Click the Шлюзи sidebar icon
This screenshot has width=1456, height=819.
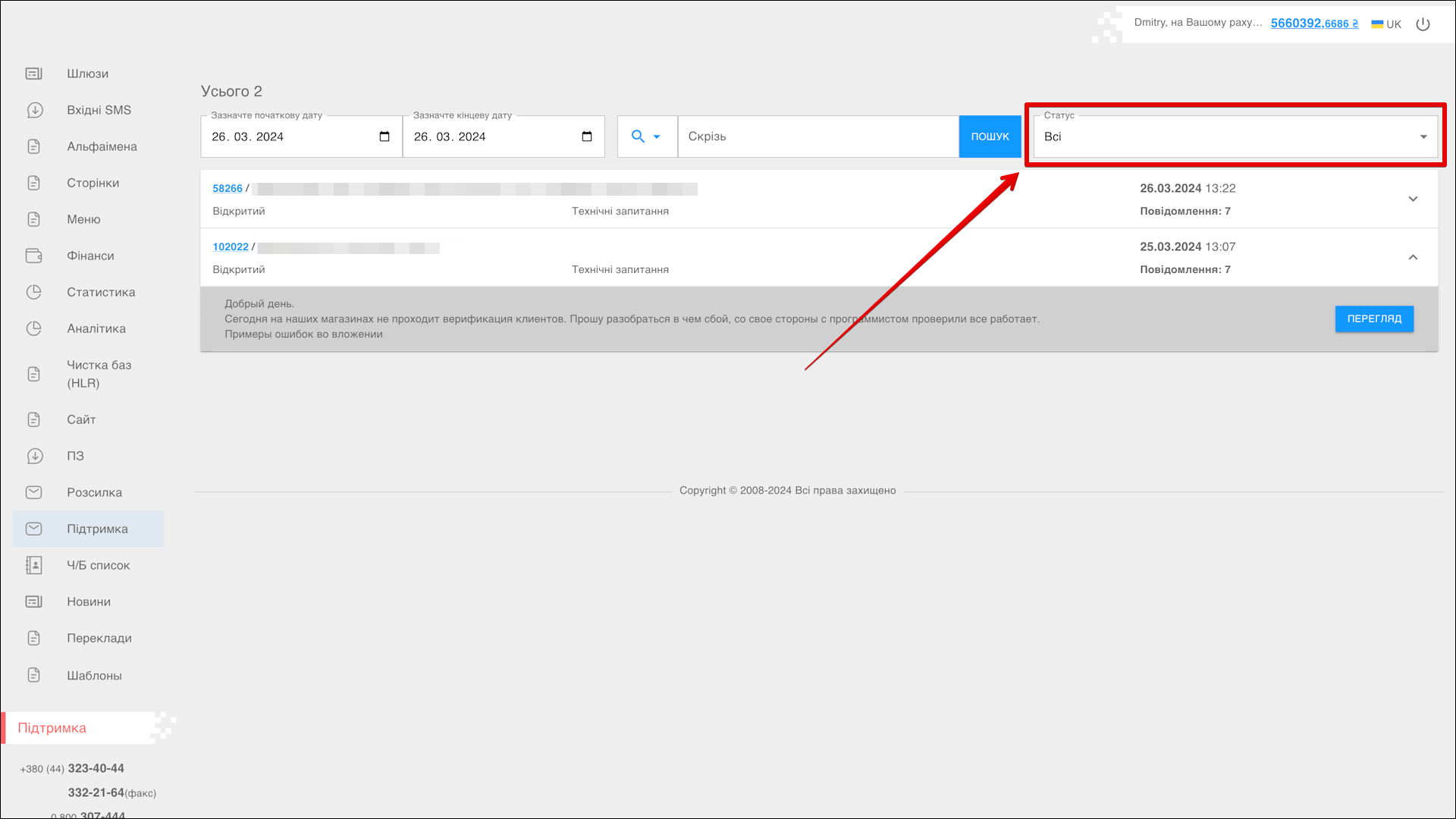point(34,74)
